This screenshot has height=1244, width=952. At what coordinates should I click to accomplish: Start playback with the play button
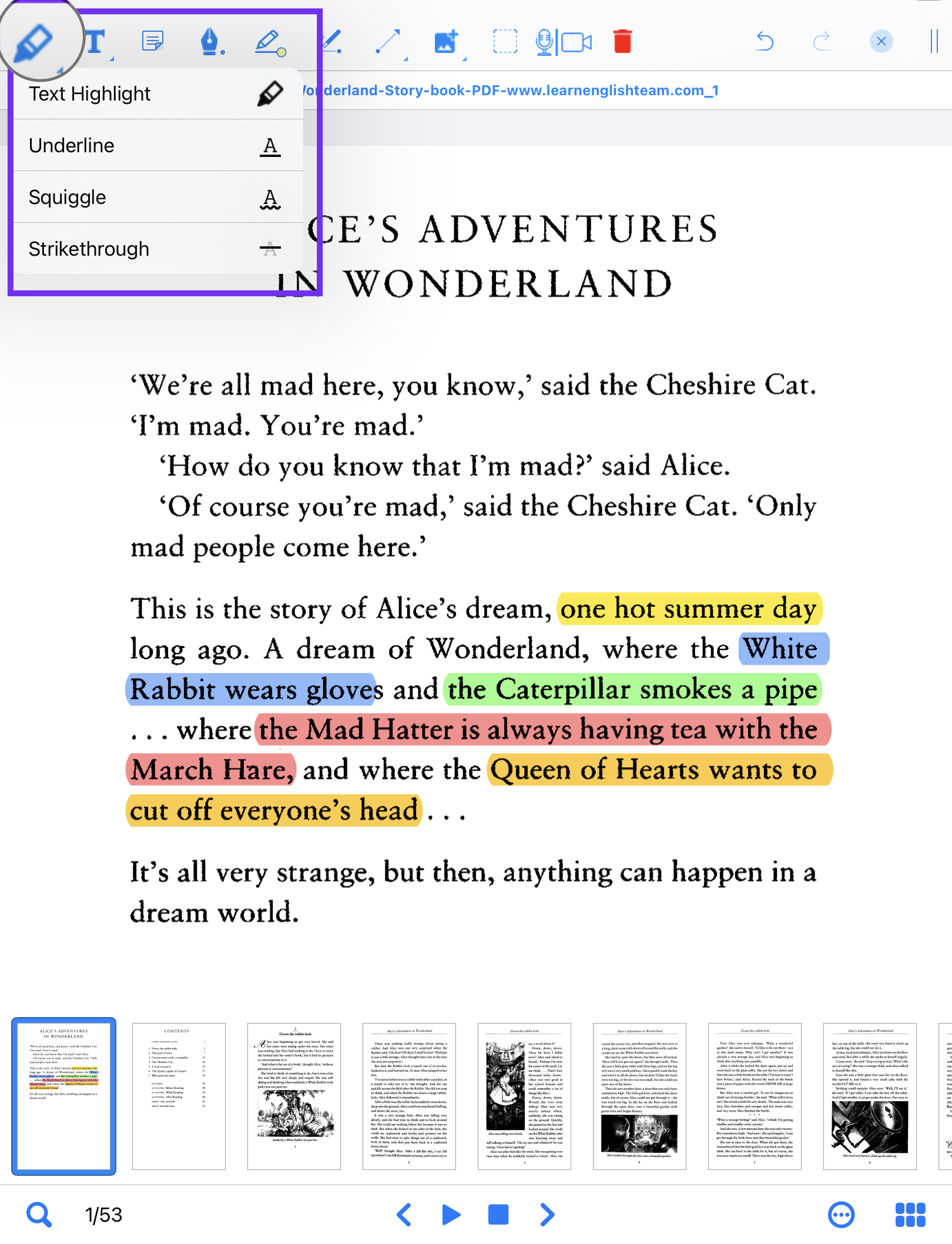(x=451, y=1215)
